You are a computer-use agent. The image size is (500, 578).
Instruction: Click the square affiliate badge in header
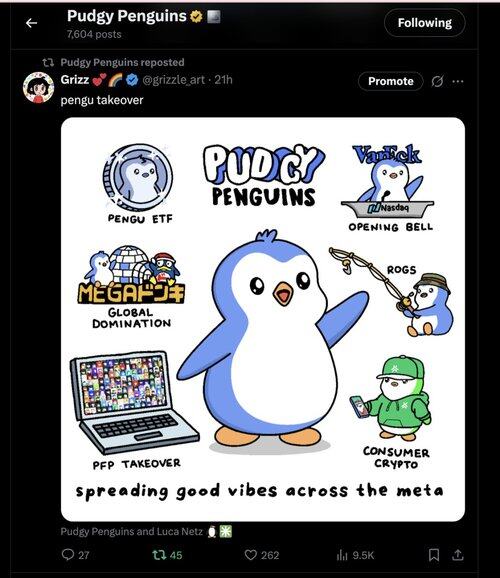[x=213, y=17]
